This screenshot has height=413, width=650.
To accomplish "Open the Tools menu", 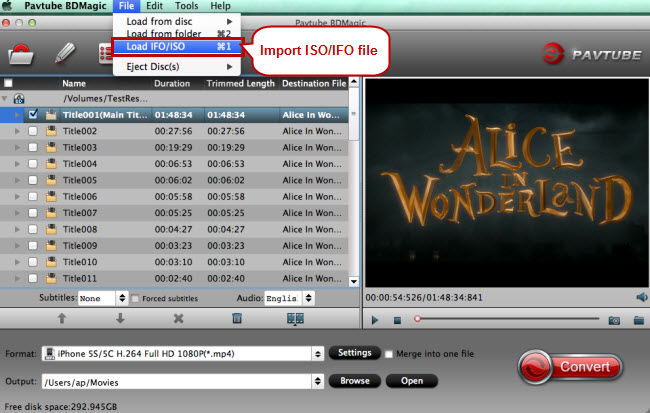I will pyautogui.click(x=186, y=6).
